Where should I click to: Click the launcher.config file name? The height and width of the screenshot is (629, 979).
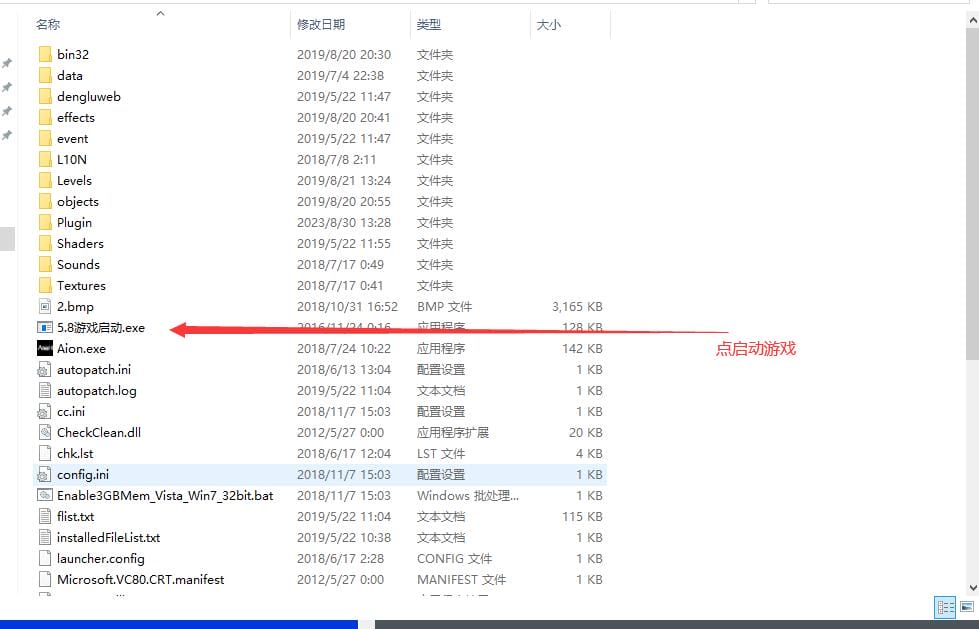pos(100,559)
